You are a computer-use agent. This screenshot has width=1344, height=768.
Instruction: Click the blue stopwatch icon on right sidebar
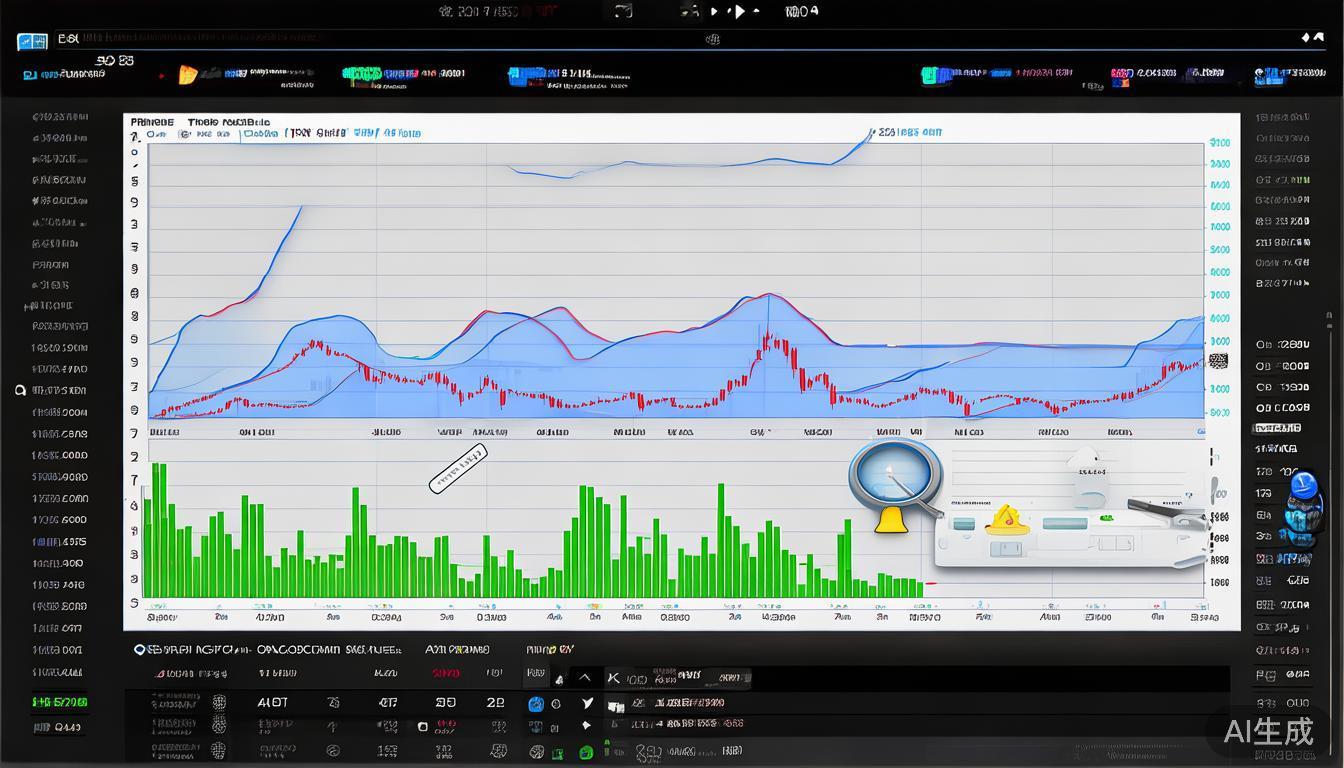point(1302,486)
